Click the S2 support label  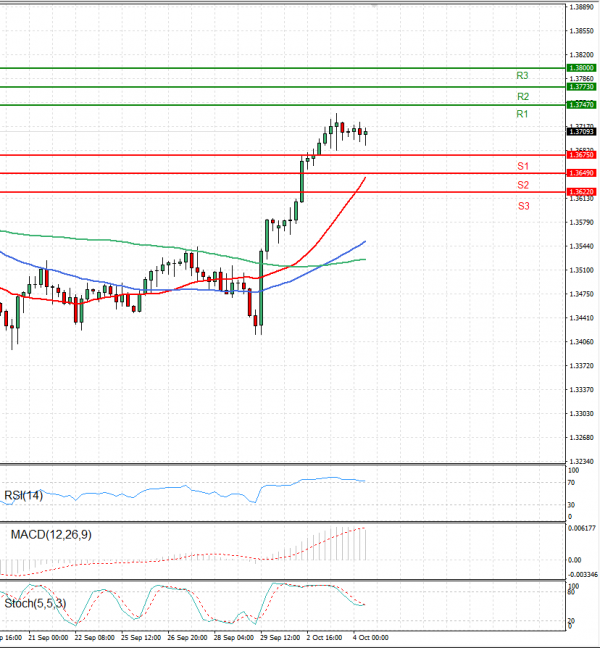[x=523, y=185]
